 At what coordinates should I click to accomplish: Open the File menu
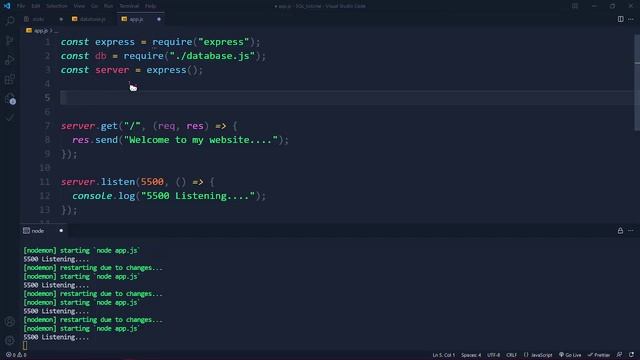[x=21, y=6]
